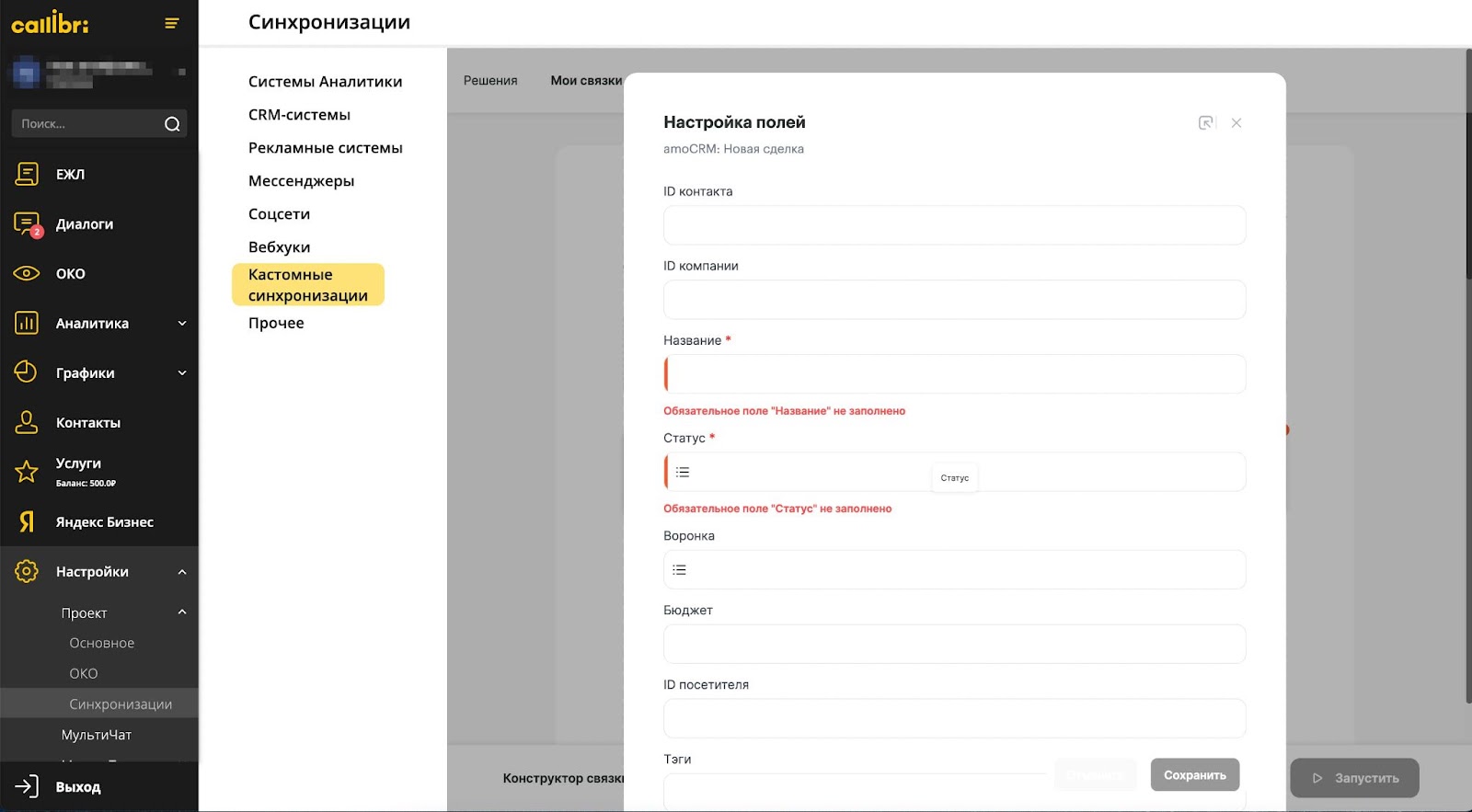Image resolution: width=1472 pixels, height=812 pixels.
Task: Select Соцсети category
Action: pyautogui.click(x=279, y=214)
